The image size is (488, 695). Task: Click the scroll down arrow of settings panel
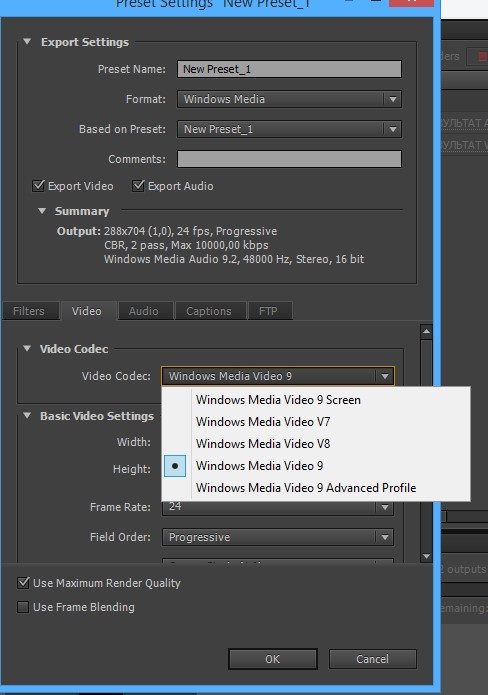click(x=426, y=556)
